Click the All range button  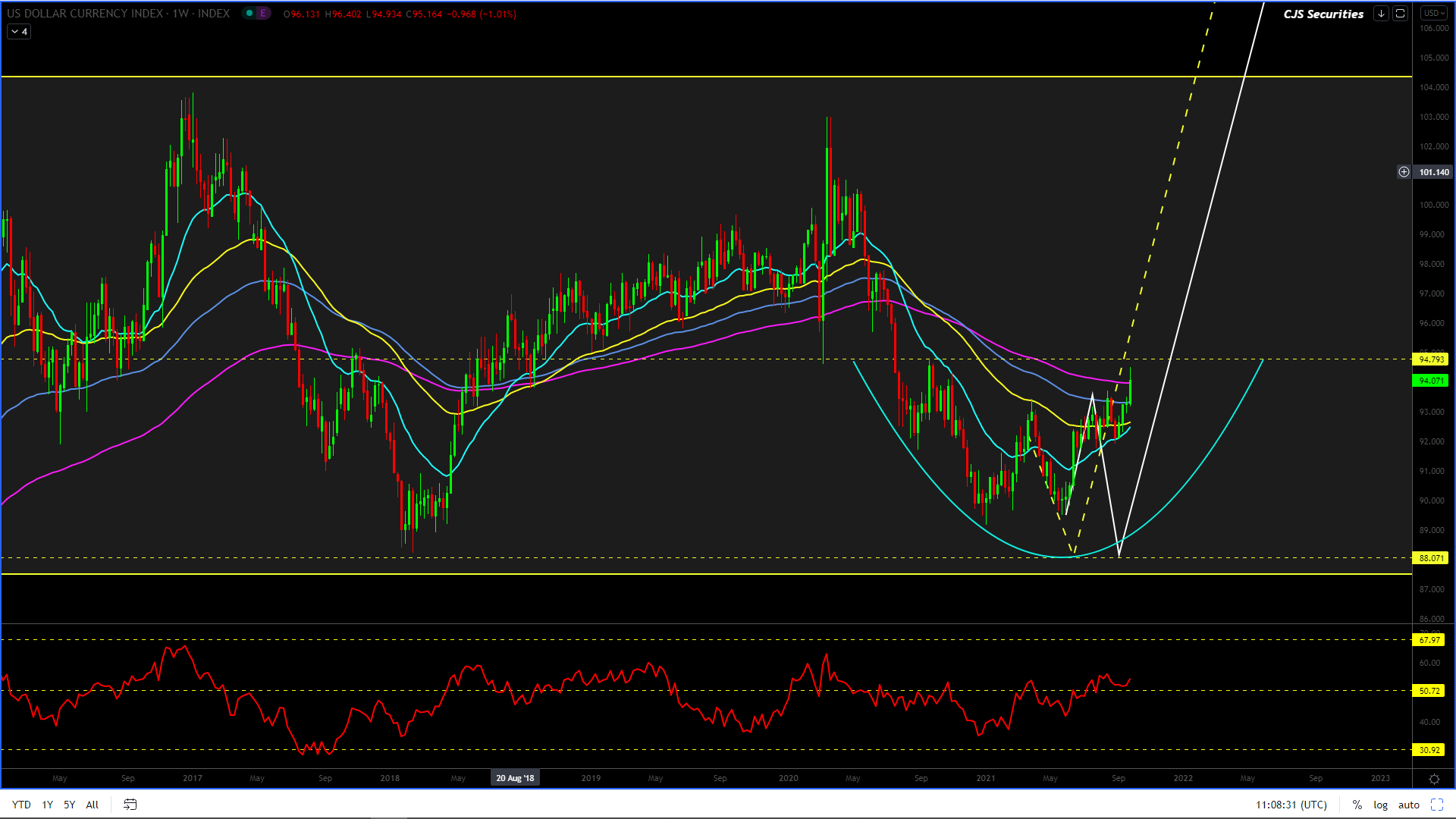click(92, 805)
